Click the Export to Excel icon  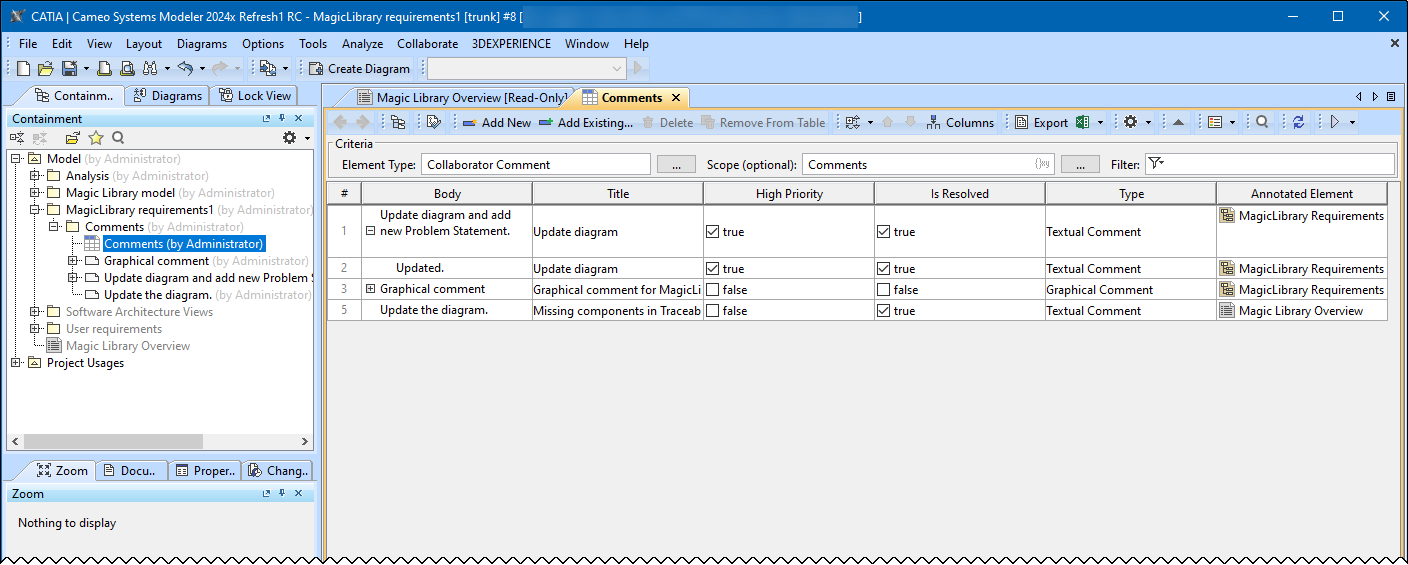pos(1082,123)
